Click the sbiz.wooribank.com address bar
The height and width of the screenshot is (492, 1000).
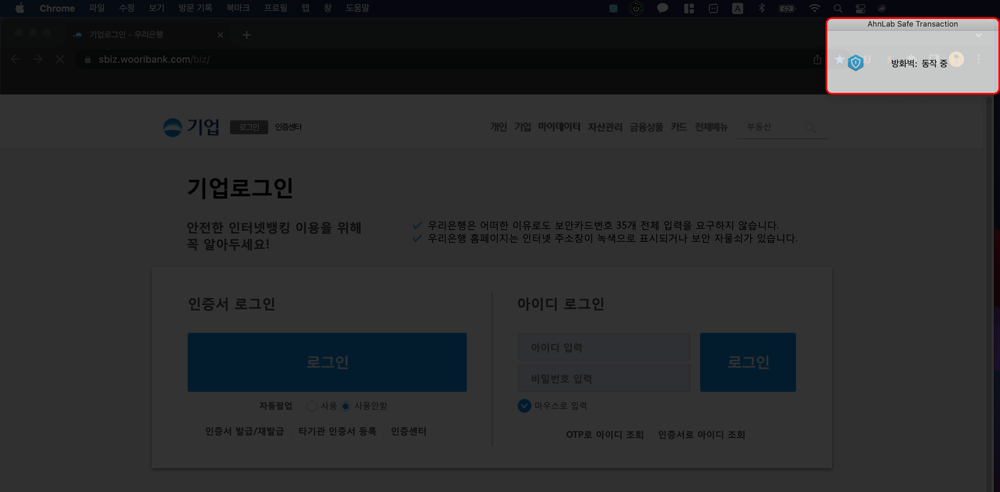pos(446,59)
